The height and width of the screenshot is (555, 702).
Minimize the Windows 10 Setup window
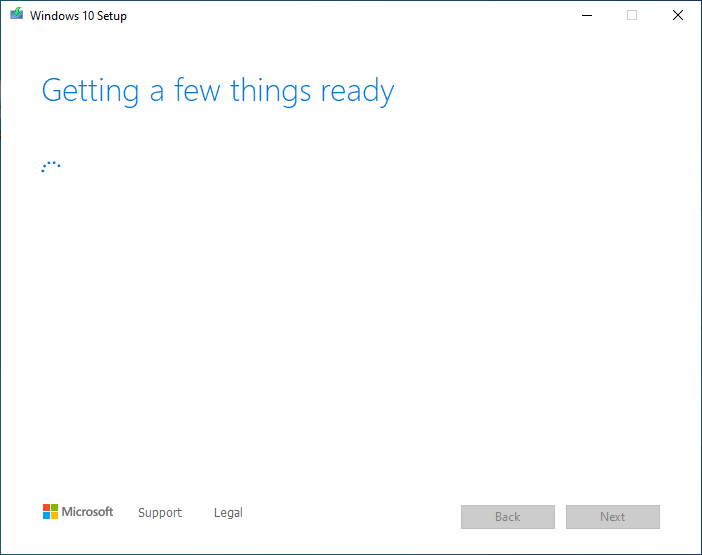(585, 15)
